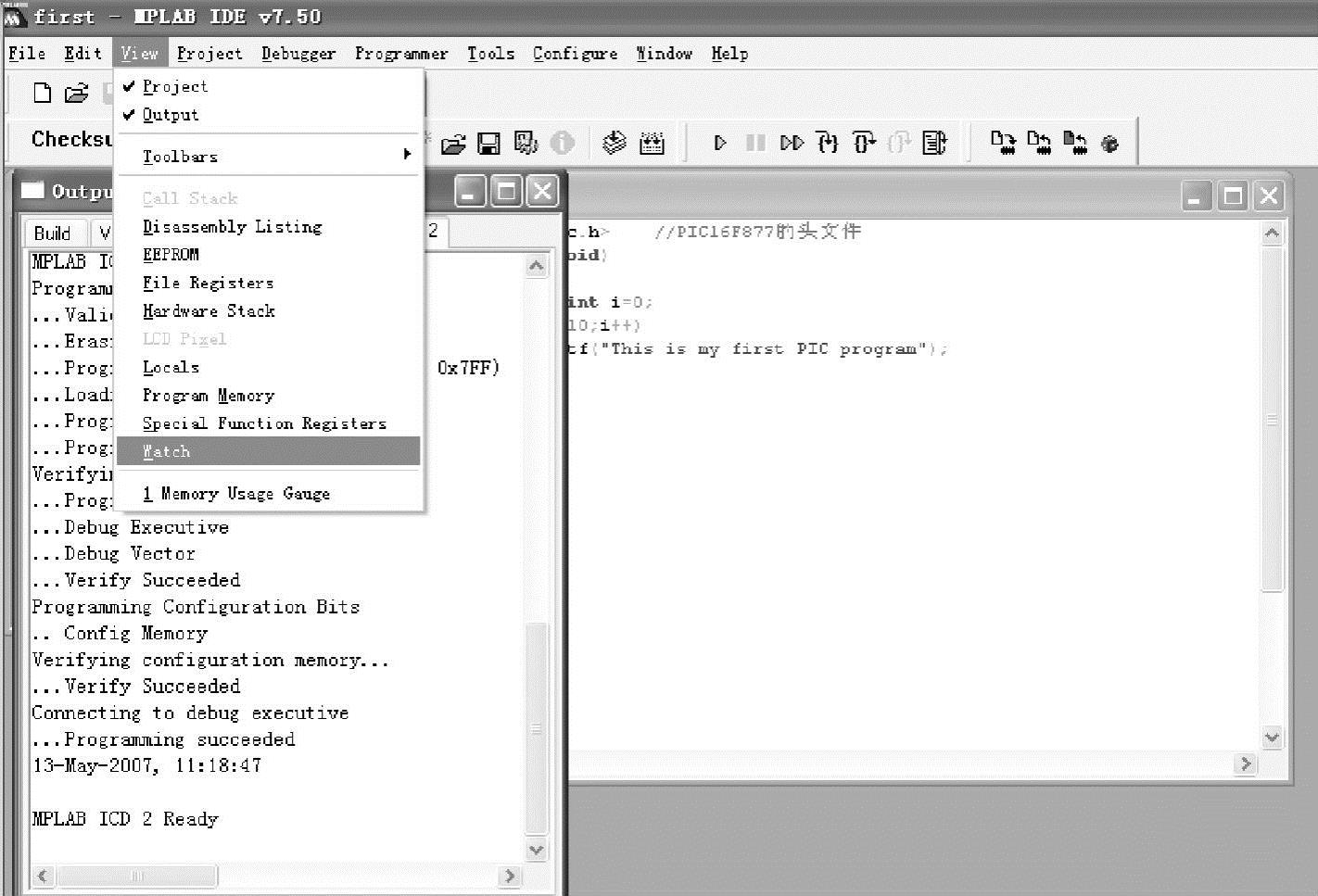This screenshot has width=1318, height=896.
Task: Open the Debugger menu
Action: point(298,54)
